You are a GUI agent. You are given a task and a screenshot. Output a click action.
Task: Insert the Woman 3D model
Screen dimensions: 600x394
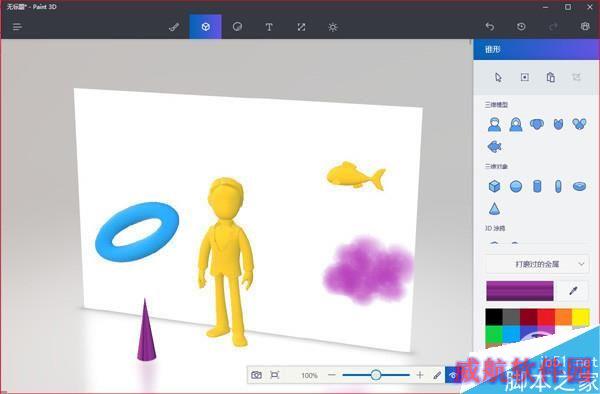tap(516, 124)
